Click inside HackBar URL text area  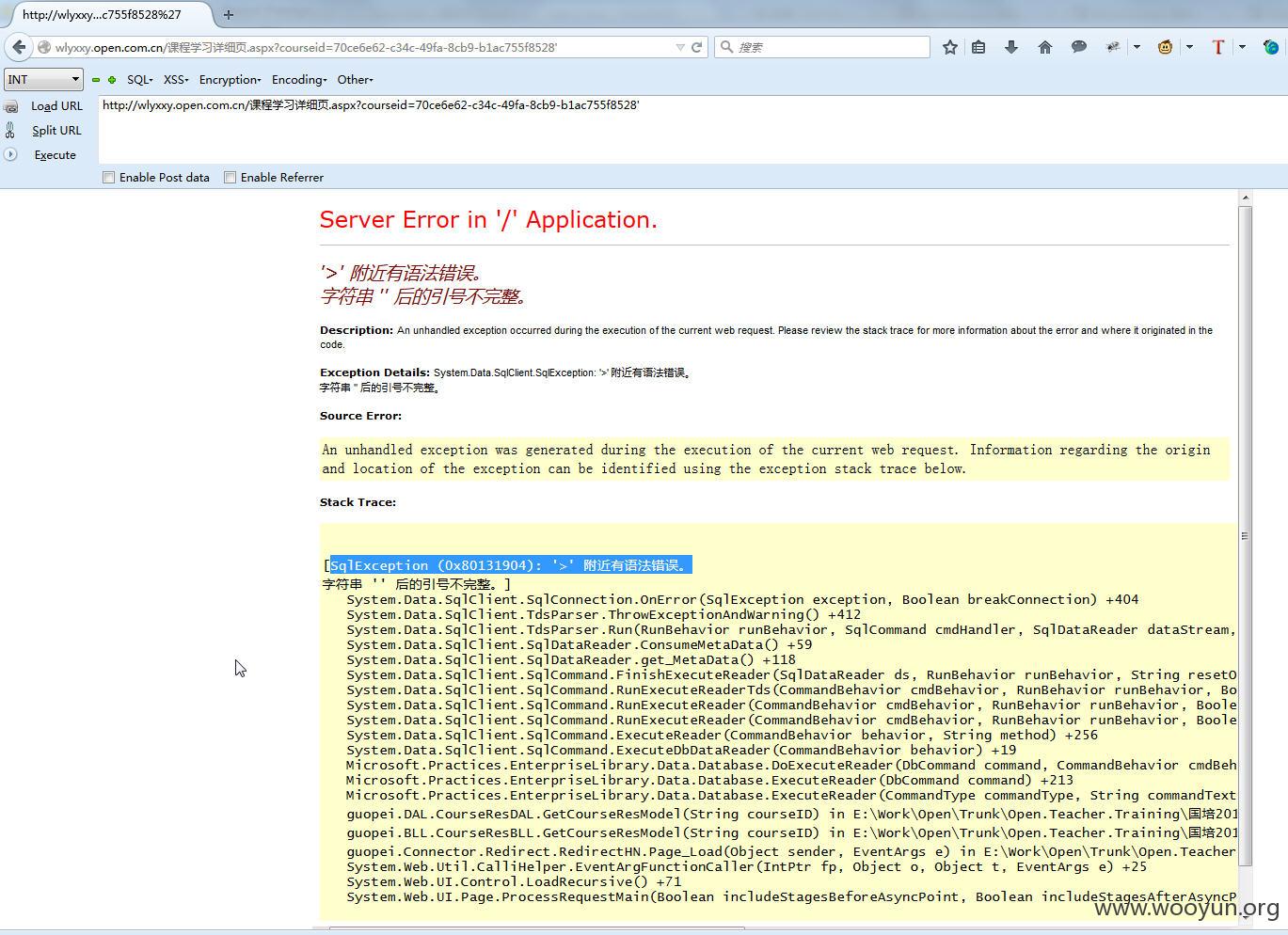[x=692, y=129]
